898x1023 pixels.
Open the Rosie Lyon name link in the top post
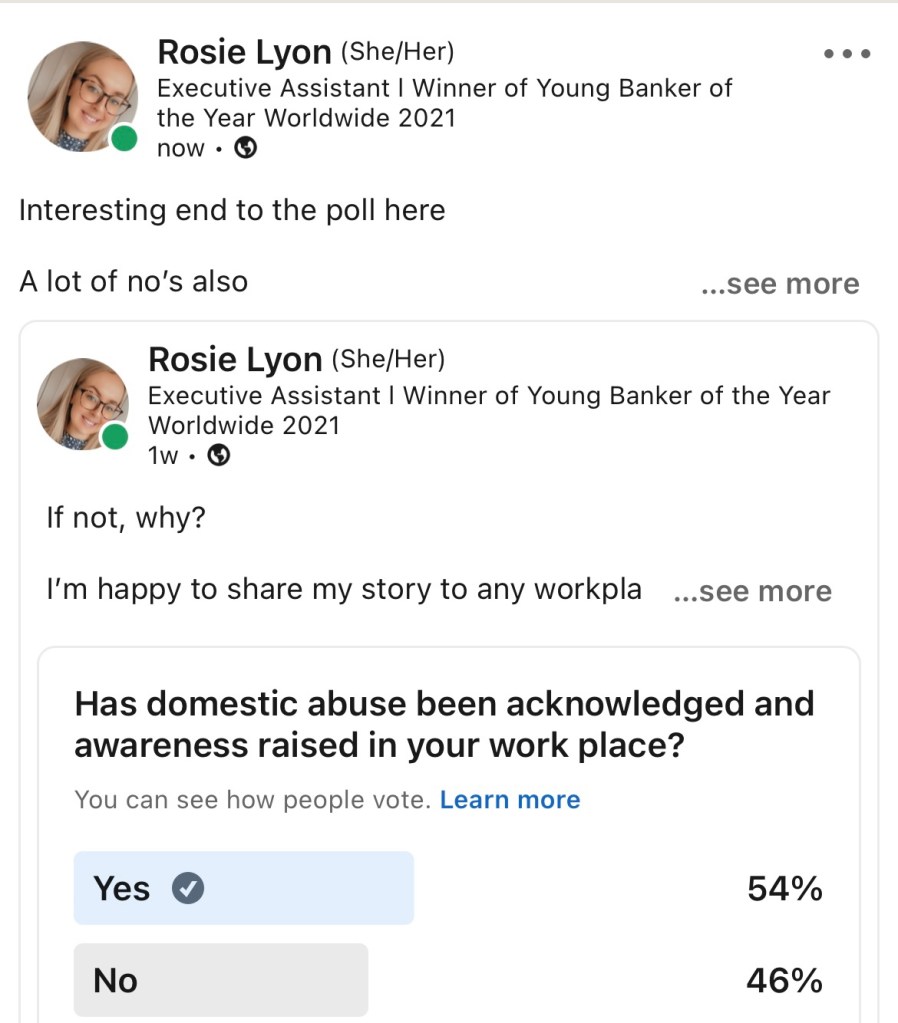tap(244, 53)
